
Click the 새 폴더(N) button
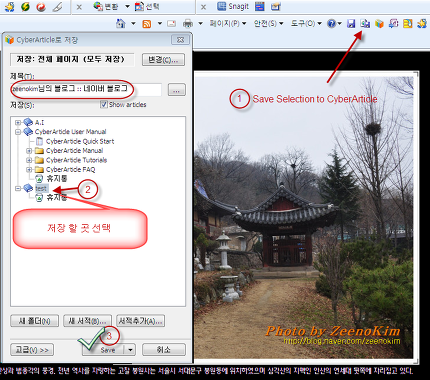[x=35, y=321]
